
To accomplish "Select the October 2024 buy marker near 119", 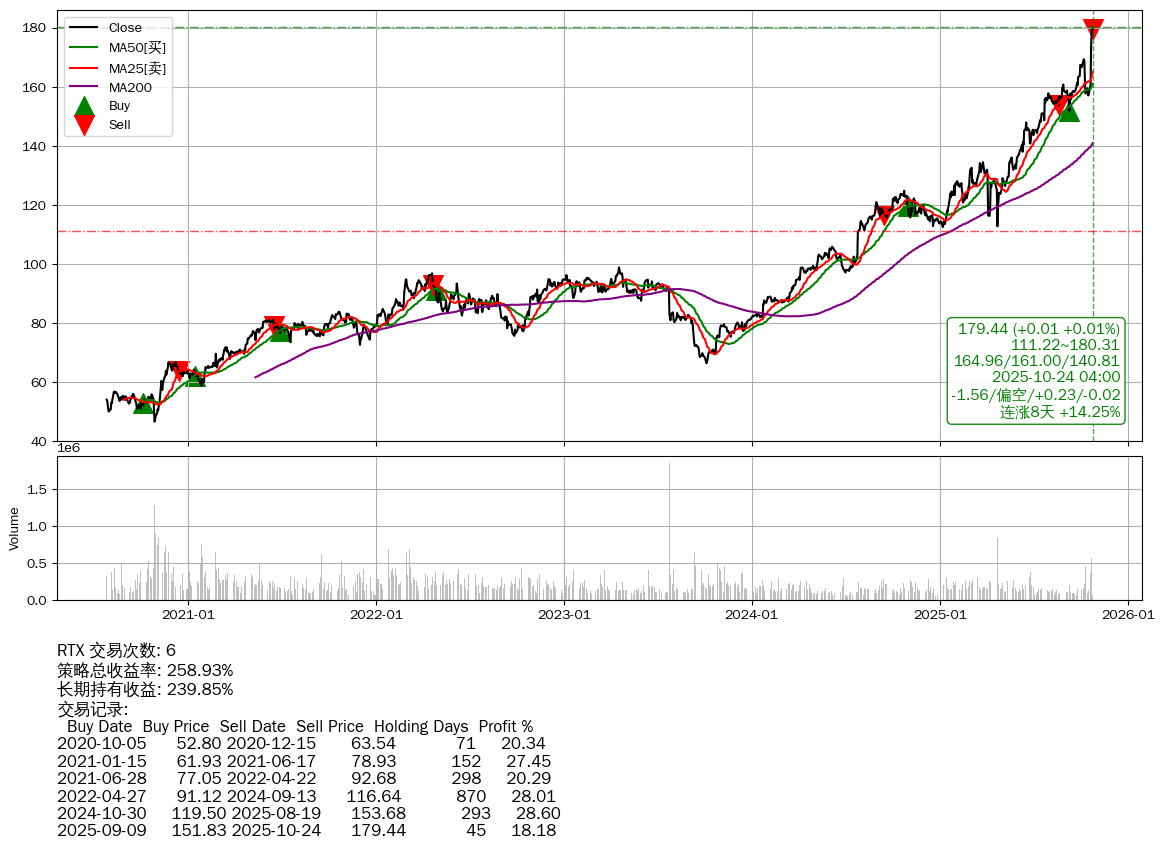I will coord(908,206).
